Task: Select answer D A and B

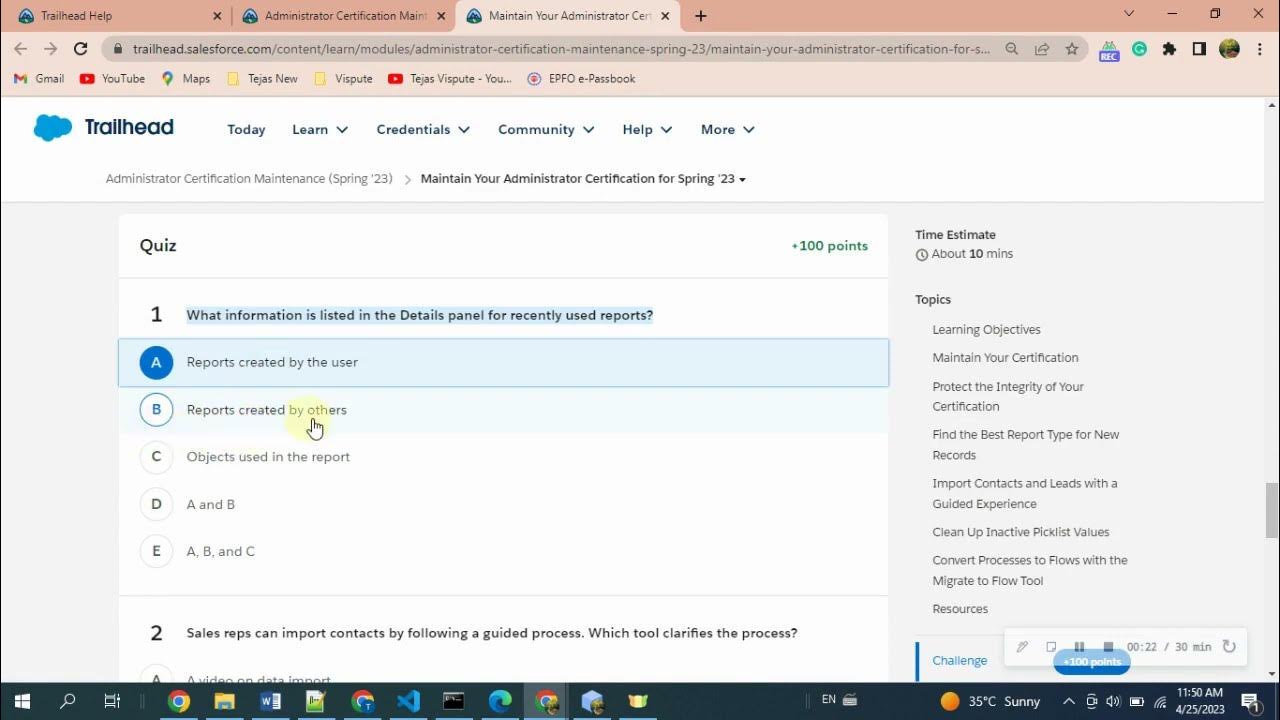Action: click(x=503, y=504)
